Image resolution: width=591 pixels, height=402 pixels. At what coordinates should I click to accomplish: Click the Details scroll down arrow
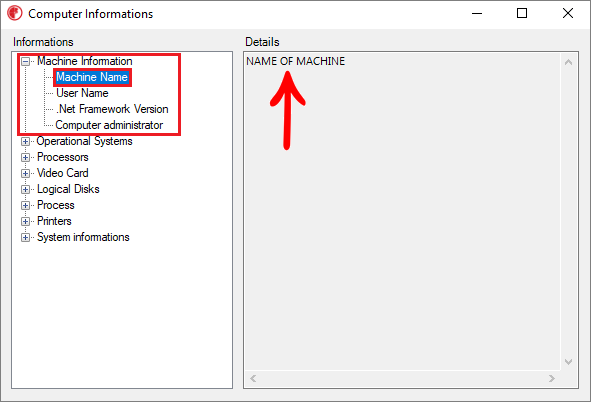pyautogui.click(x=568, y=362)
